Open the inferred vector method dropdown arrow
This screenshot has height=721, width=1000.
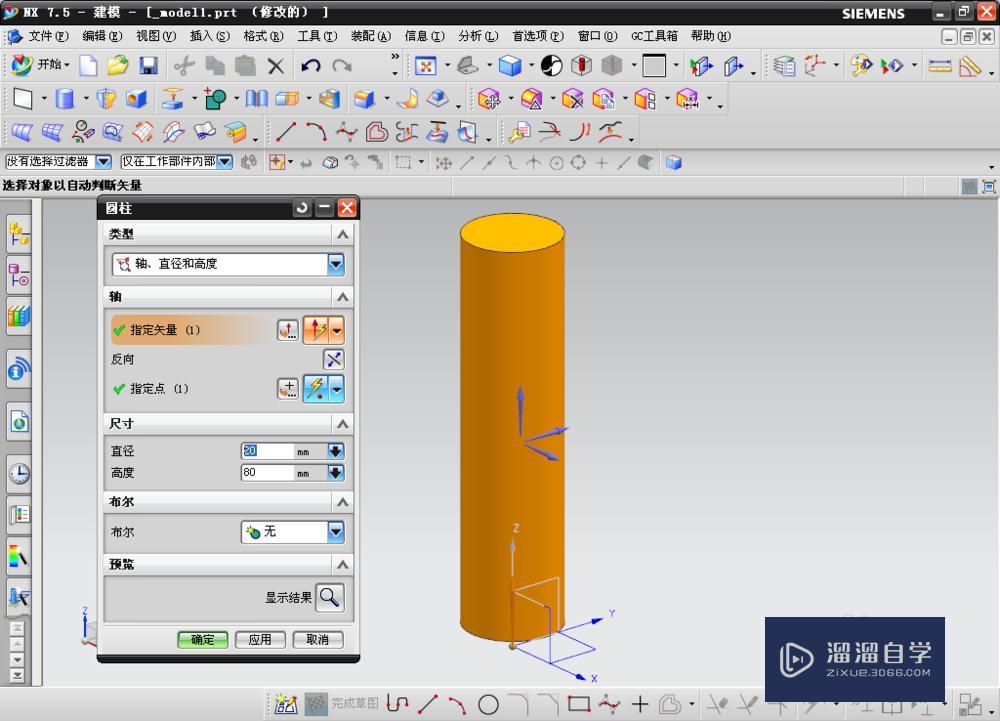coord(337,330)
